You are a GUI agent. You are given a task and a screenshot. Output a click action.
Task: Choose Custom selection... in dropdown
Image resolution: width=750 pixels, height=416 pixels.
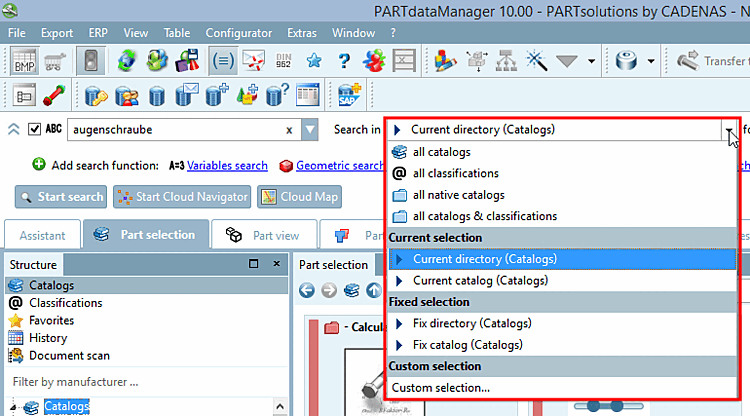point(562,388)
